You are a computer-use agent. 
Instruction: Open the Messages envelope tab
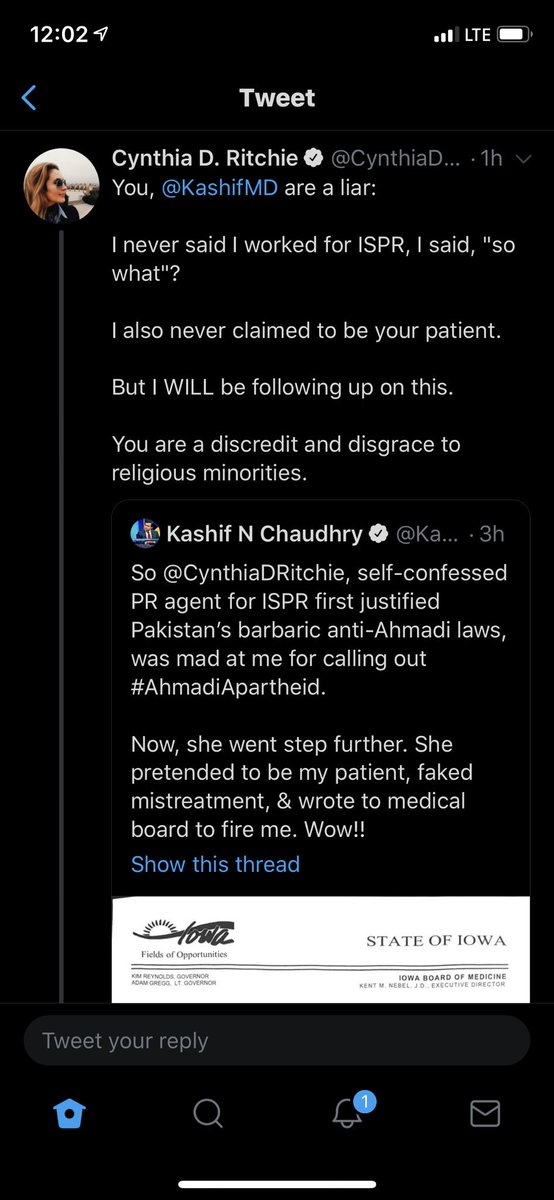[x=485, y=1113]
